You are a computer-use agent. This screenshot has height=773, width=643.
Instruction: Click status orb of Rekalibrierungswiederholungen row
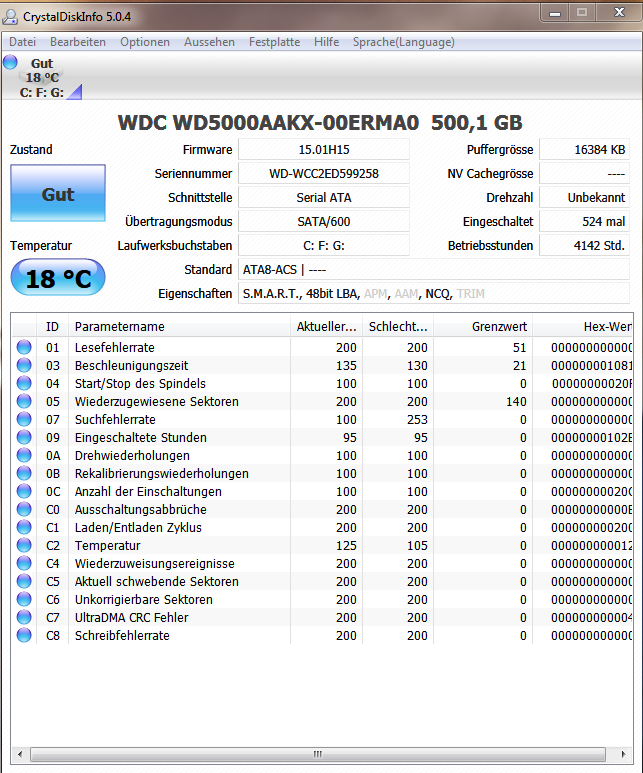24,473
